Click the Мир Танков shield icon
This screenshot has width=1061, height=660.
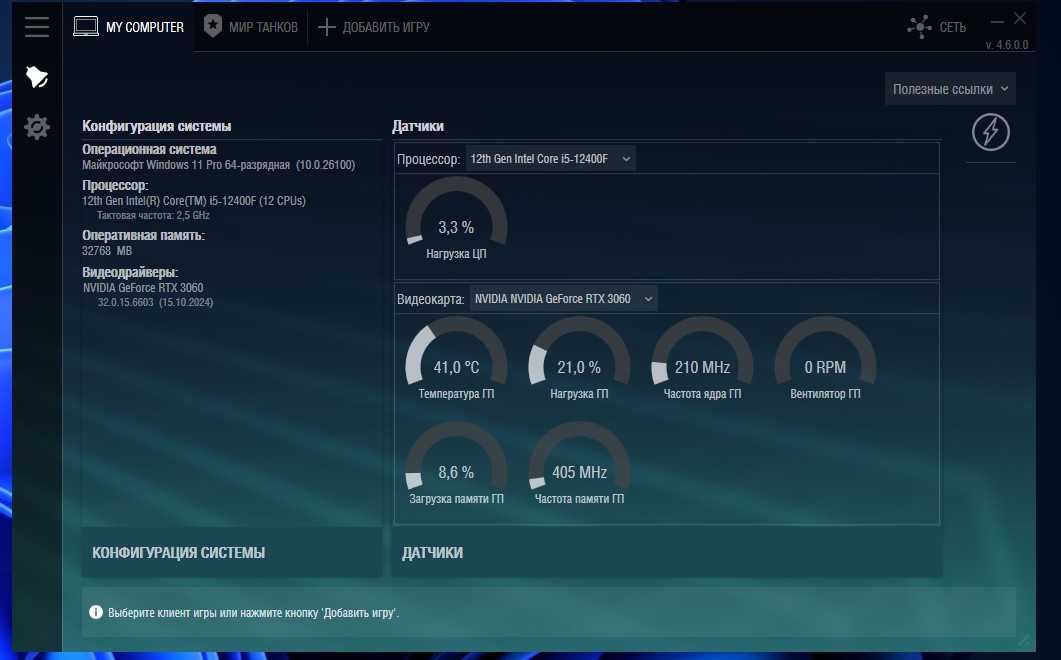tap(212, 26)
